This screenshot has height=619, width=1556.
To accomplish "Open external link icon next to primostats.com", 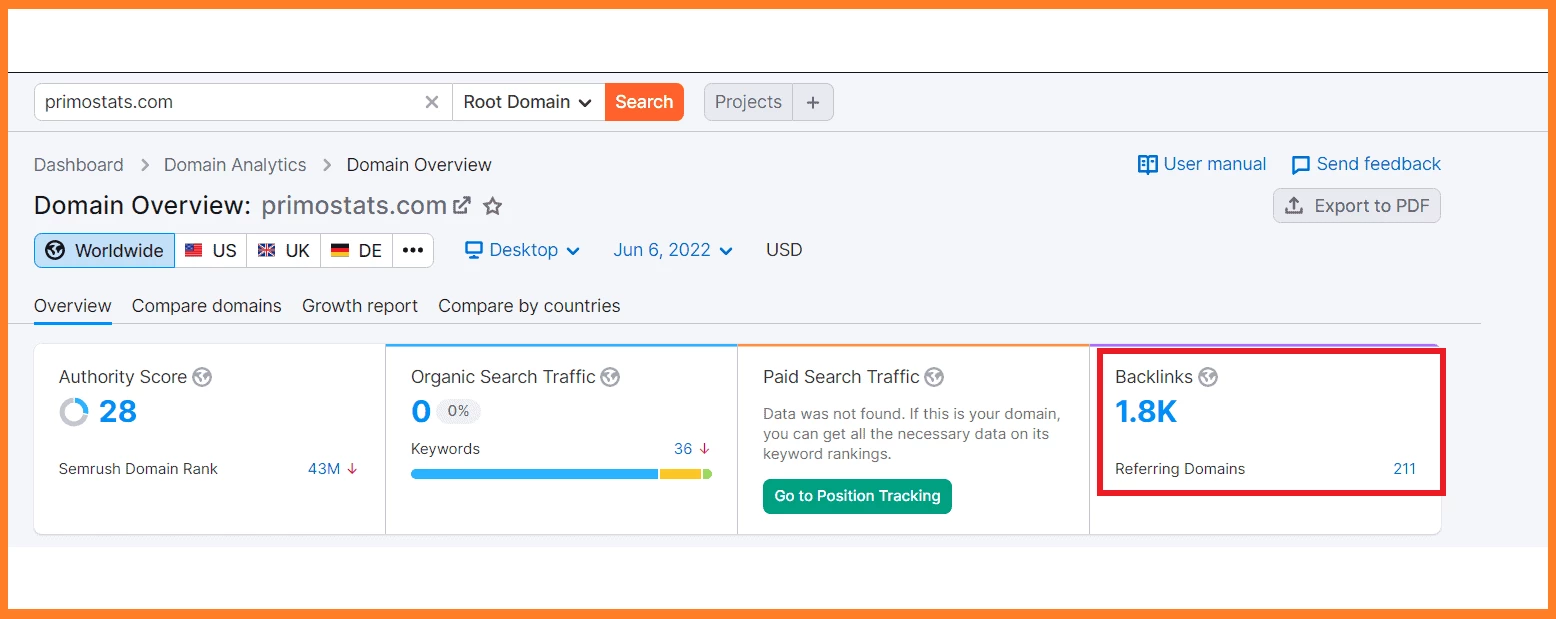I will [x=462, y=205].
